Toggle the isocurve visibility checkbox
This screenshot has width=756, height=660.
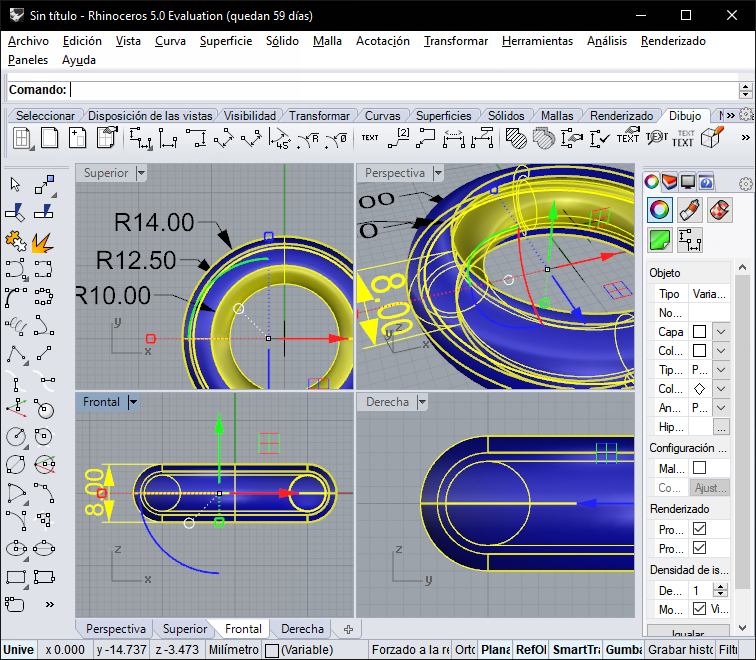[x=699, y=609]
